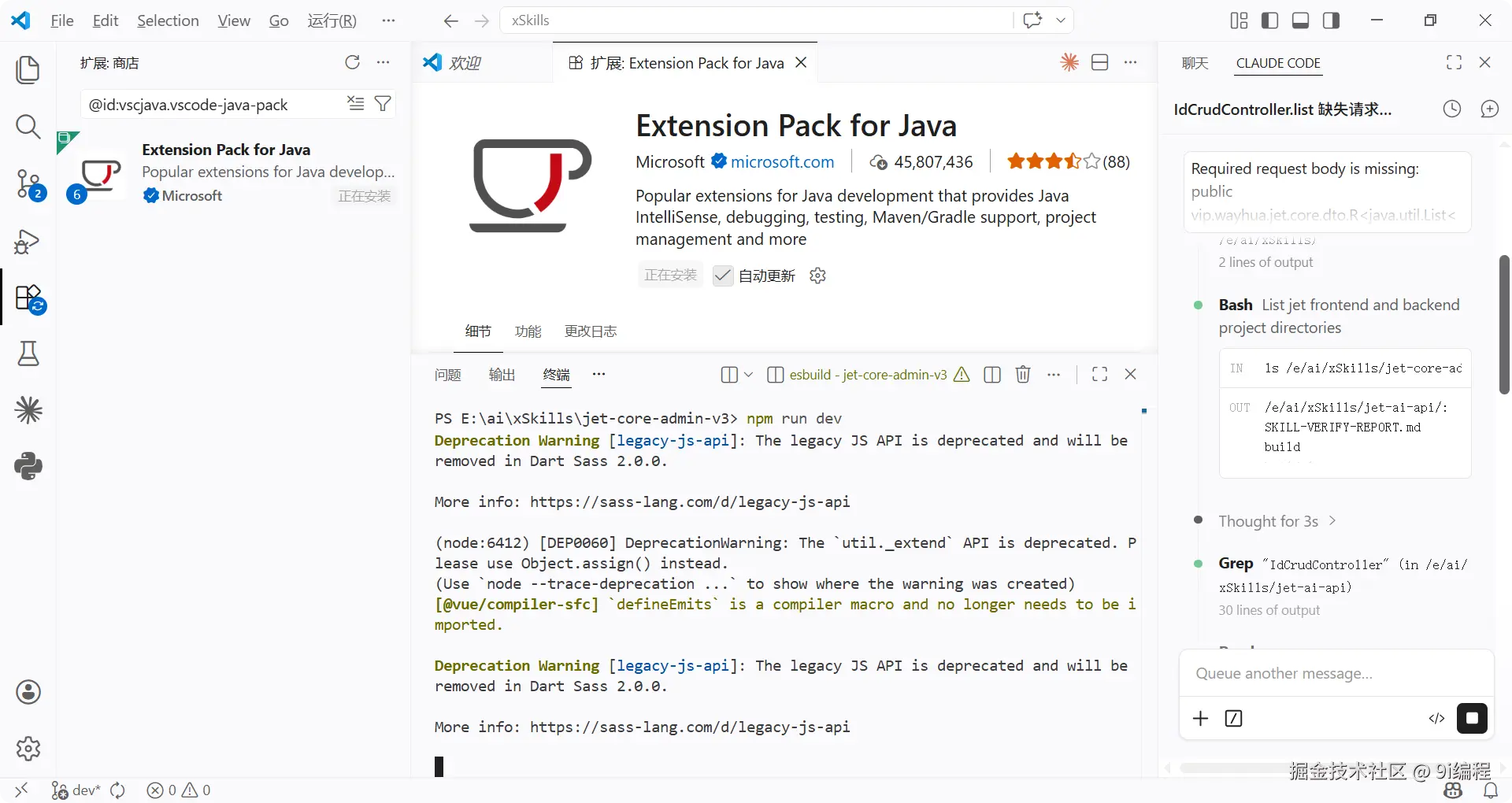Close the terminal panel
This screenshot has width=1512, height=803.
[x=1130, y=375]
